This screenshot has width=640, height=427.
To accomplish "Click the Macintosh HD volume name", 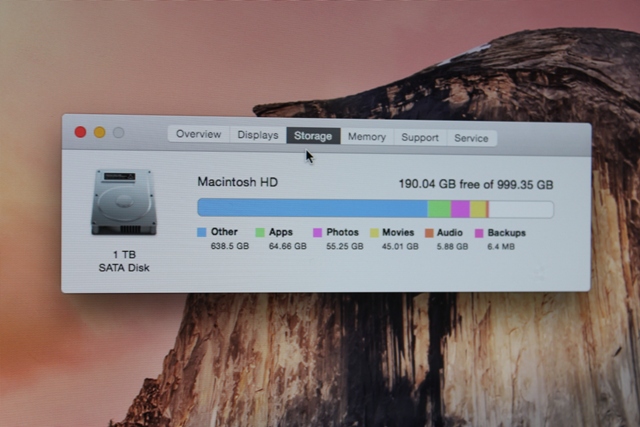I will click(238, 182).
